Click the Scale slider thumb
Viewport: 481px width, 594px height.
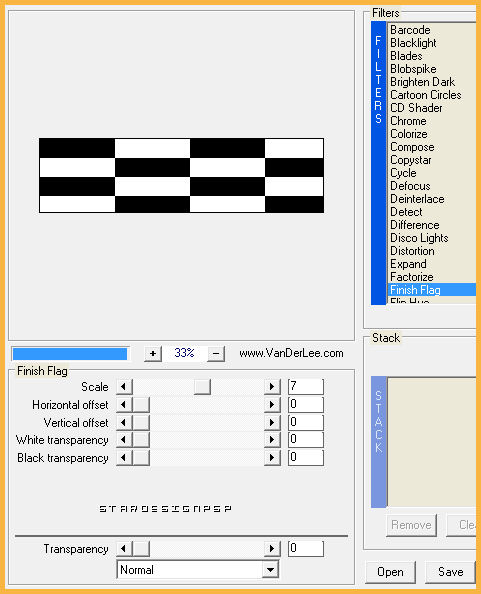tap(202, 387)
